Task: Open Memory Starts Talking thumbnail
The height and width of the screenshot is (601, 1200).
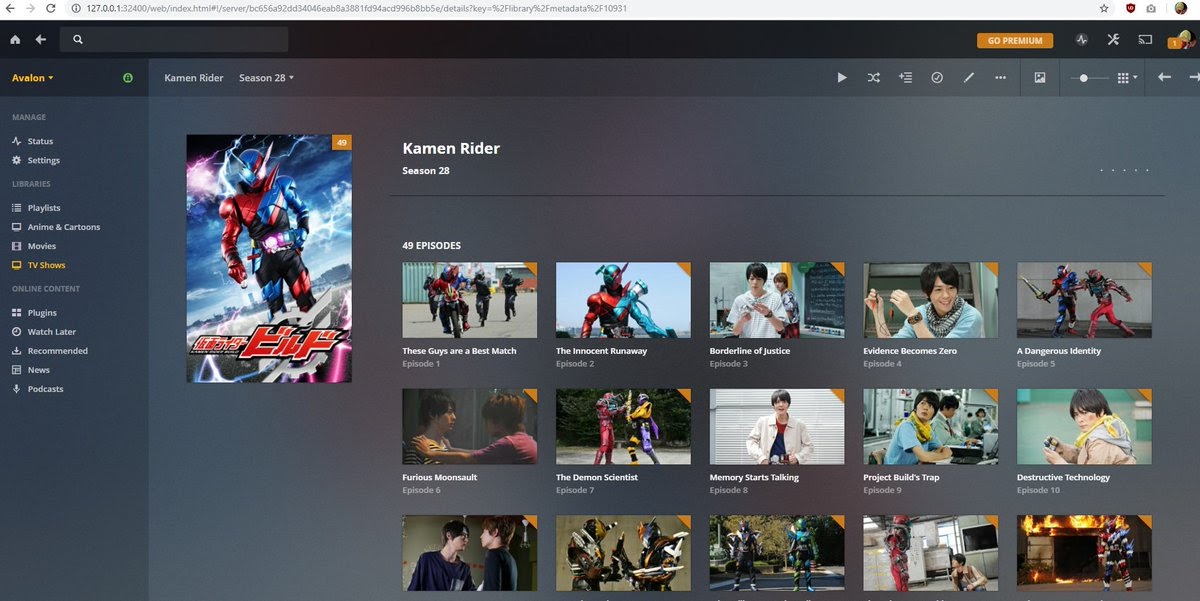Action: [x=777, y=427]
